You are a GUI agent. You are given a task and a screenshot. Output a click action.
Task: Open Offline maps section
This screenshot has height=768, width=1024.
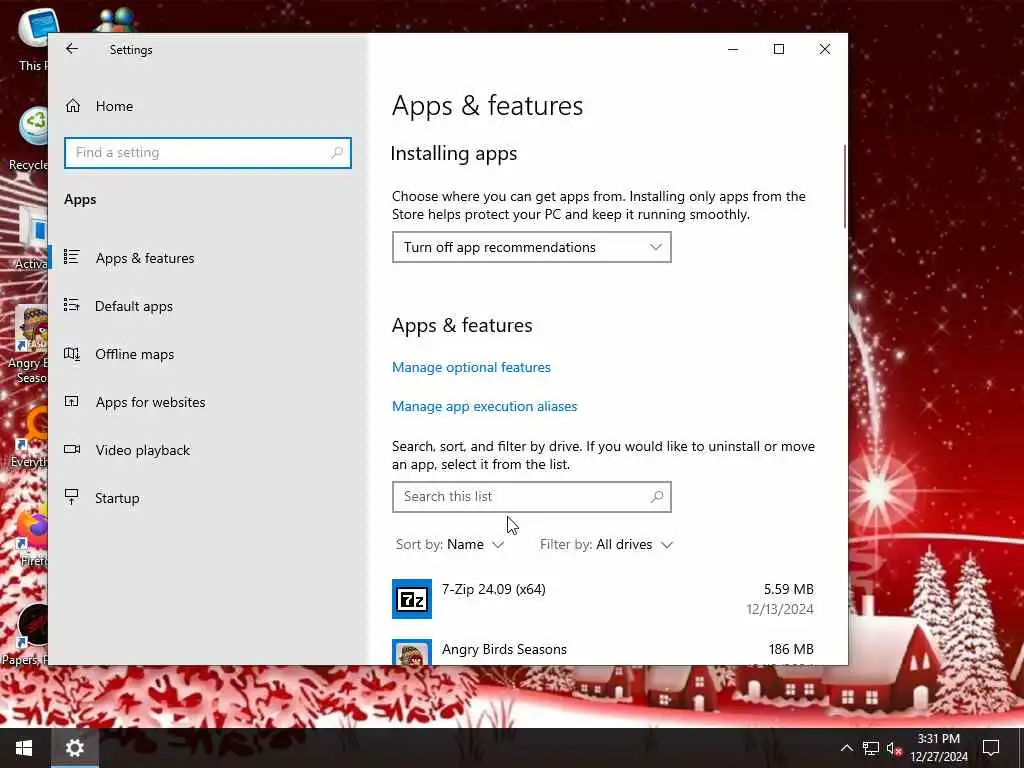pos(208,354)
